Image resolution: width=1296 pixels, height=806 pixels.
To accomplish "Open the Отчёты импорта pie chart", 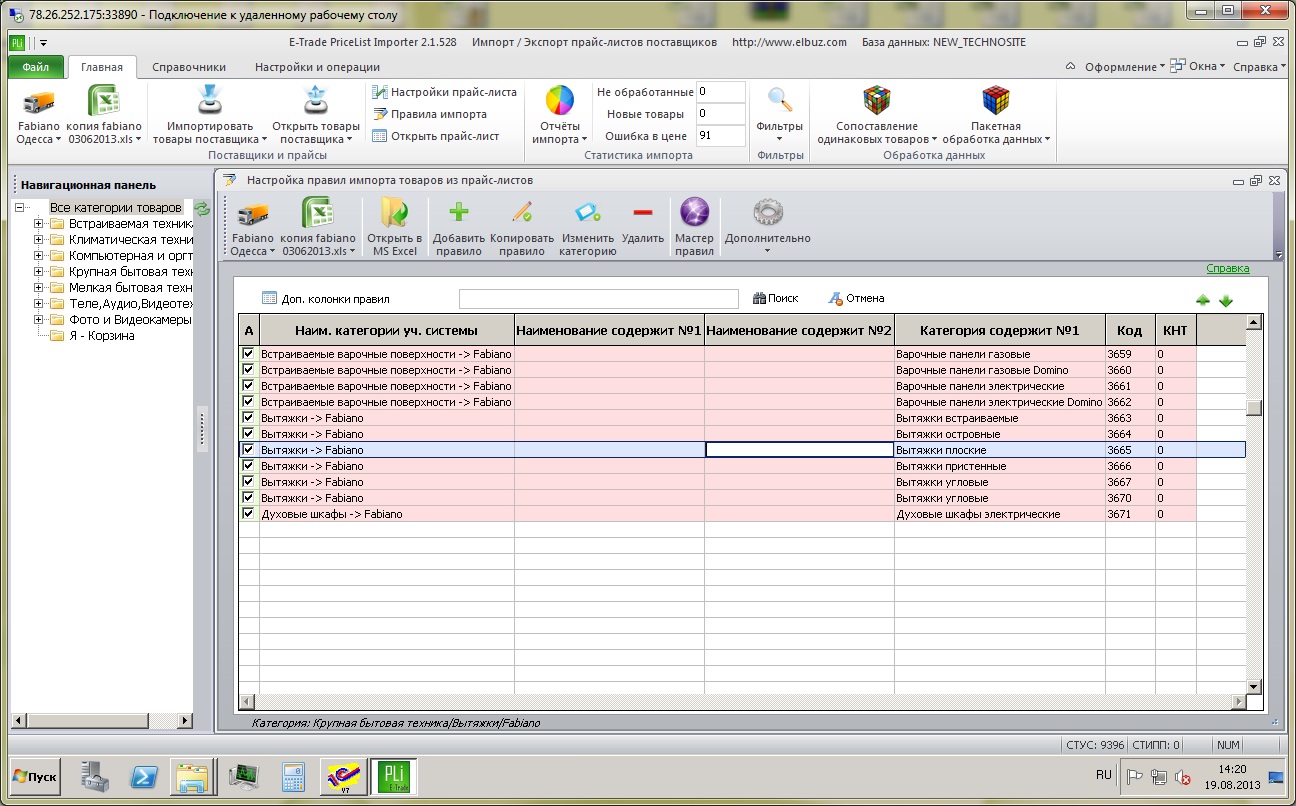I will [x=560, y=101].
